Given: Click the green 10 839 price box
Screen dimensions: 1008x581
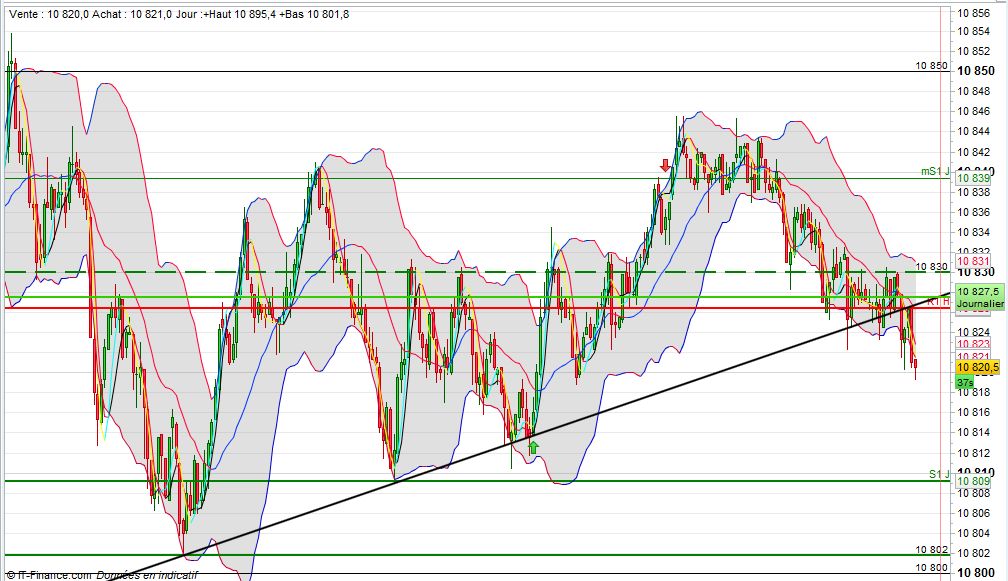Looking at the screenshot, I should (973, 178).
